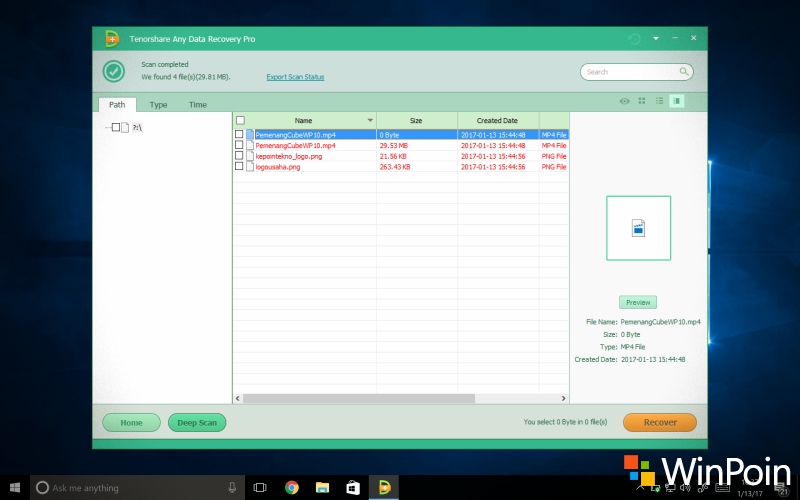Switch to the Type tab
Image resolution: width=800 pixels, height=500 pixels.
[x=158, y=105]
